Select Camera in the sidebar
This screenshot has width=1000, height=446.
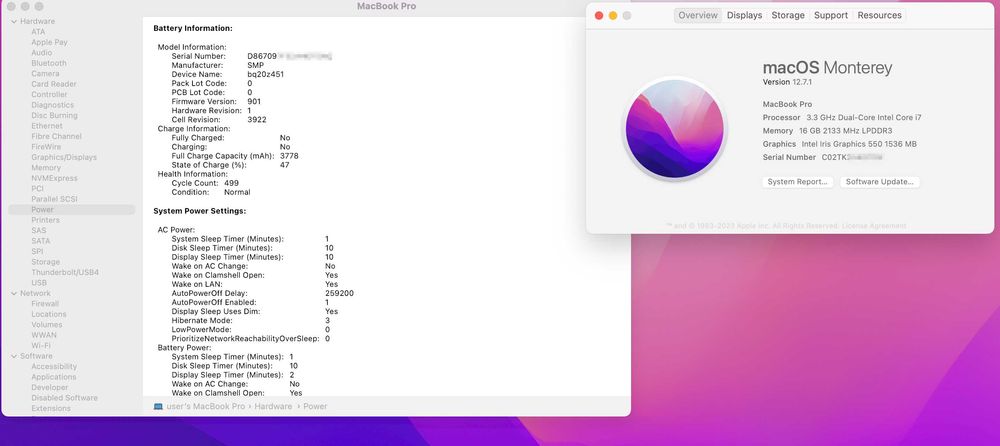[45, 73]
